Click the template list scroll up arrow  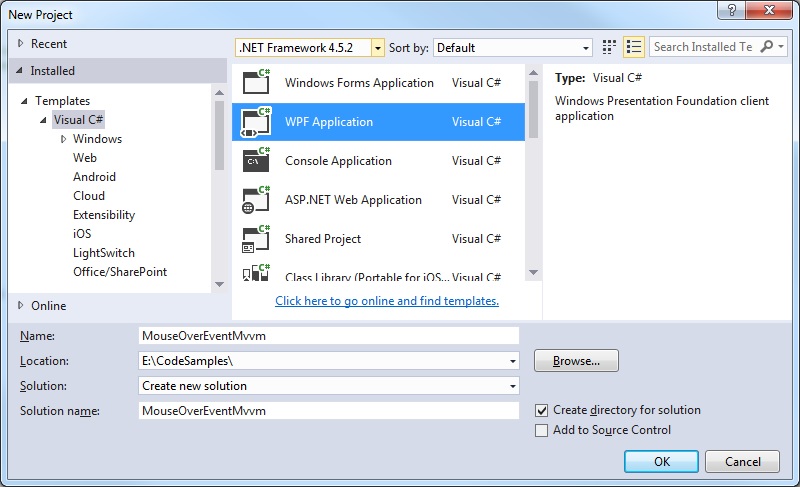[533, 73]
